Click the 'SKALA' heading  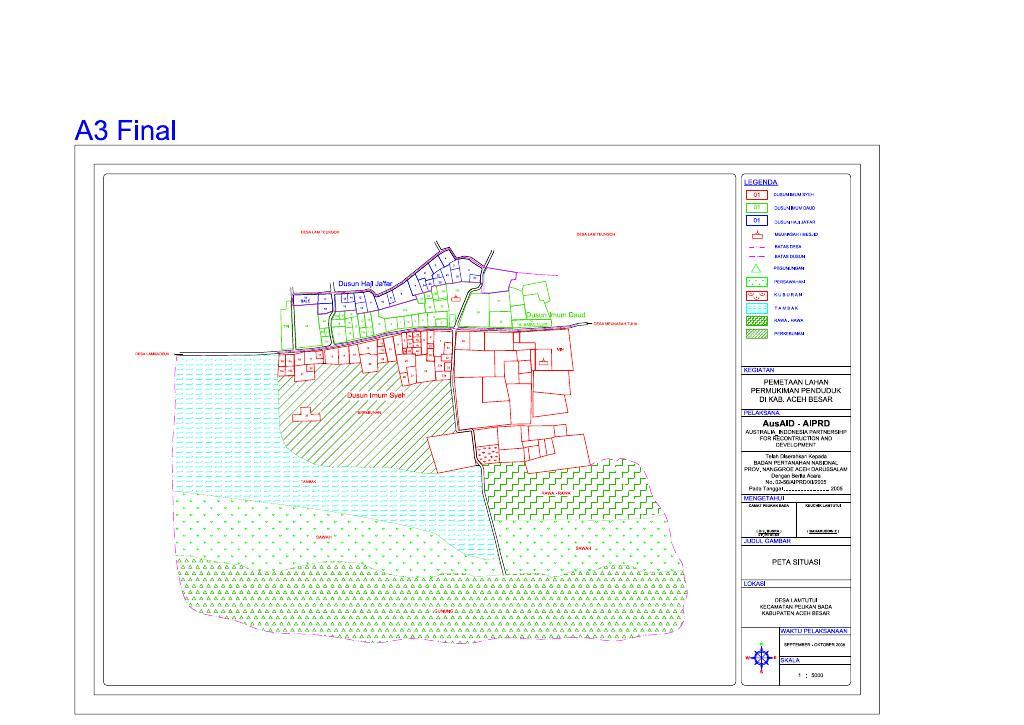tap(790, 660)
